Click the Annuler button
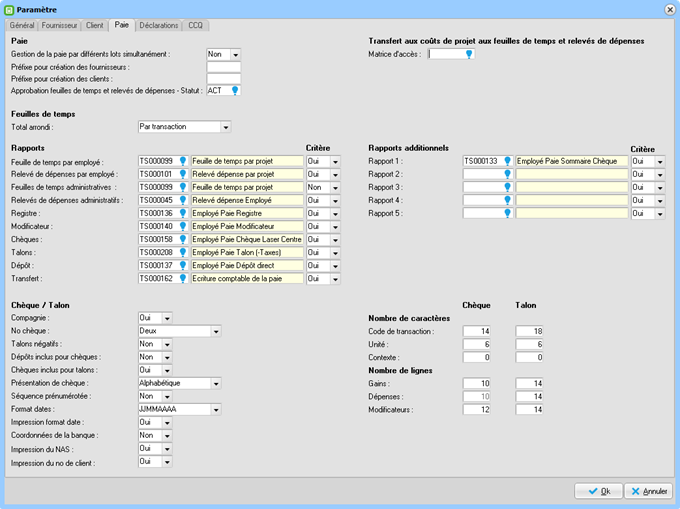The height and width of the screenshot is (509, 680). (649, 491)
